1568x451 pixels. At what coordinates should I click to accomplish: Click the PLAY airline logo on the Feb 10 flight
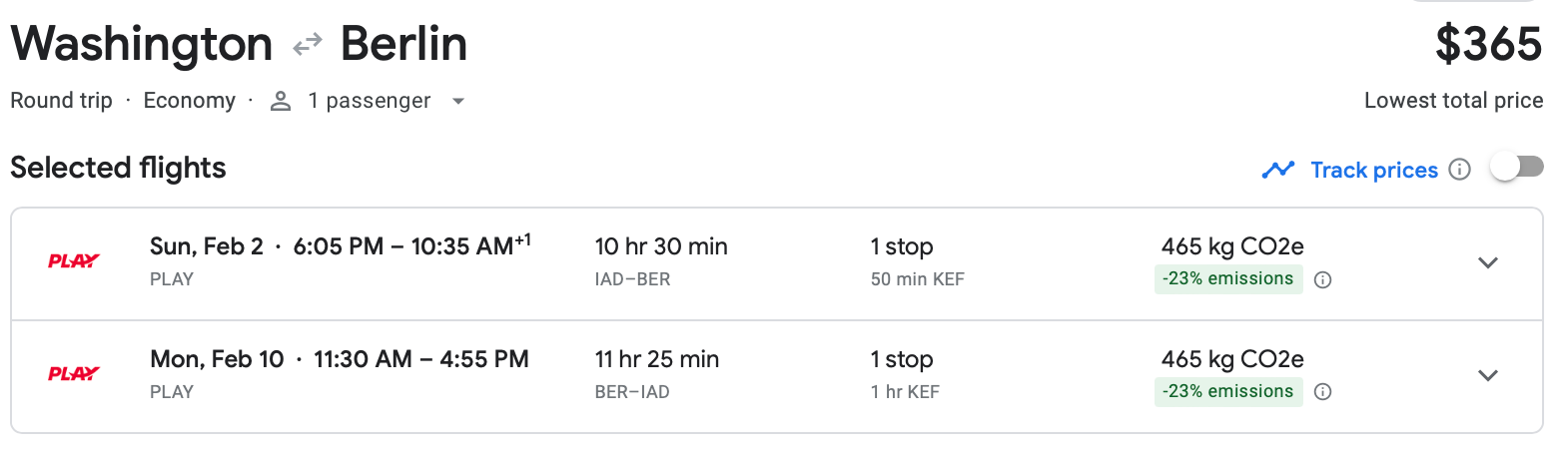[74, 374]
